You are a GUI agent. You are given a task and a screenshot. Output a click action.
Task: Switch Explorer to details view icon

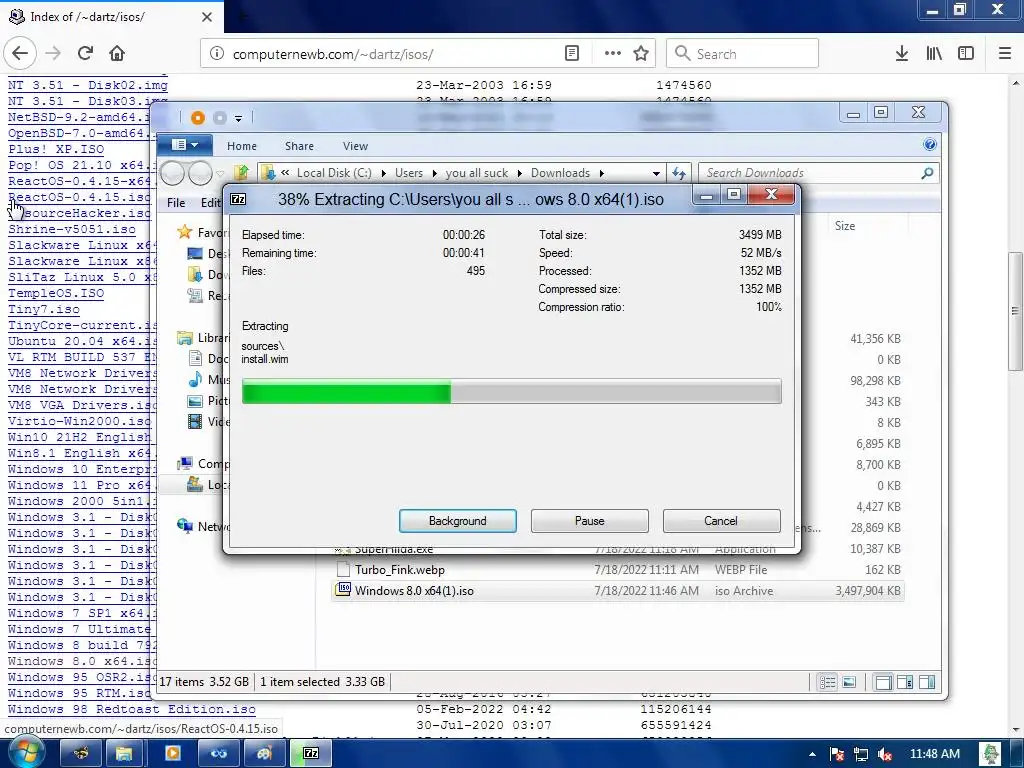pyautogui.click(x=827, y=682)
